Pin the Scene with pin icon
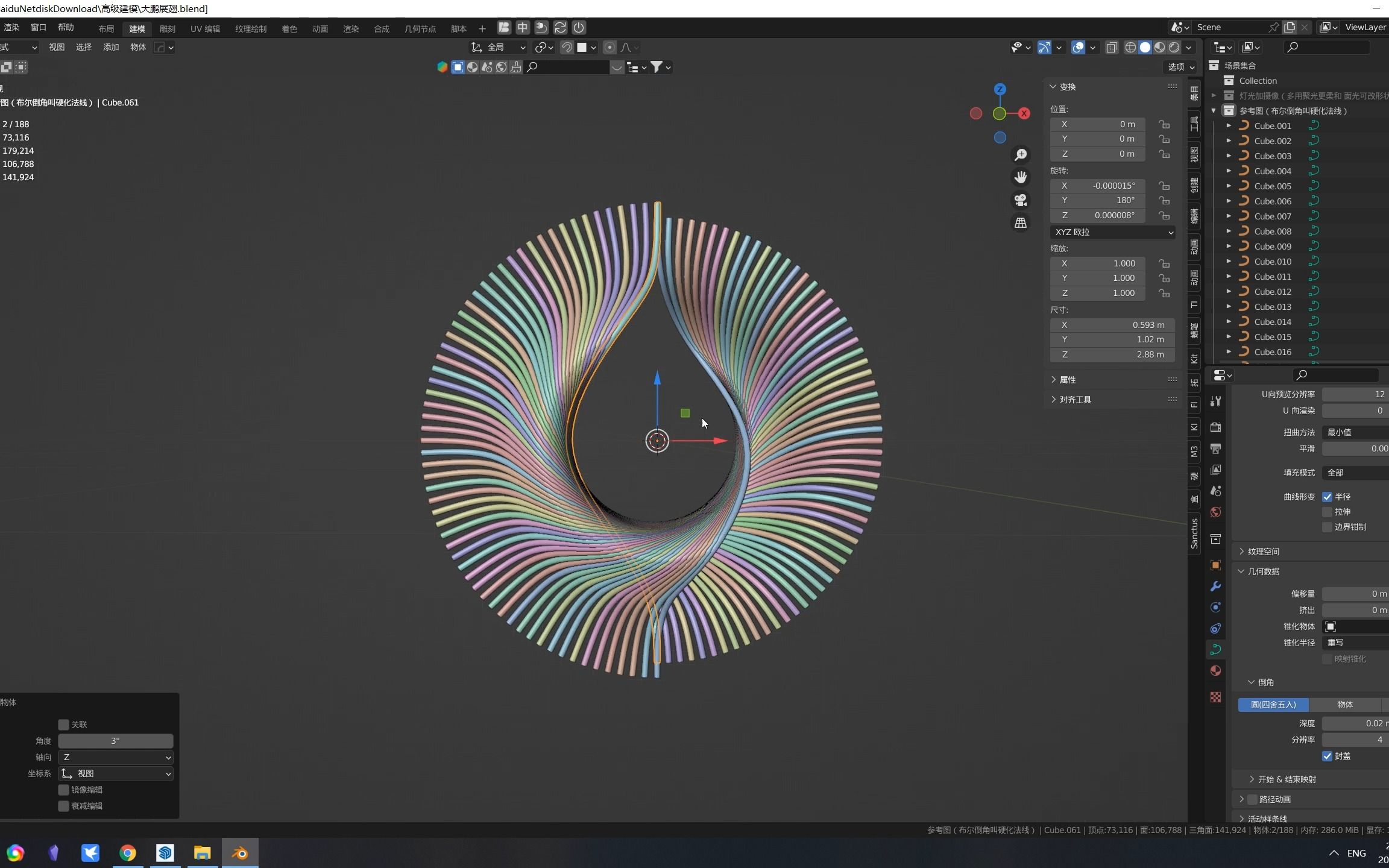 click(1273, 27)
